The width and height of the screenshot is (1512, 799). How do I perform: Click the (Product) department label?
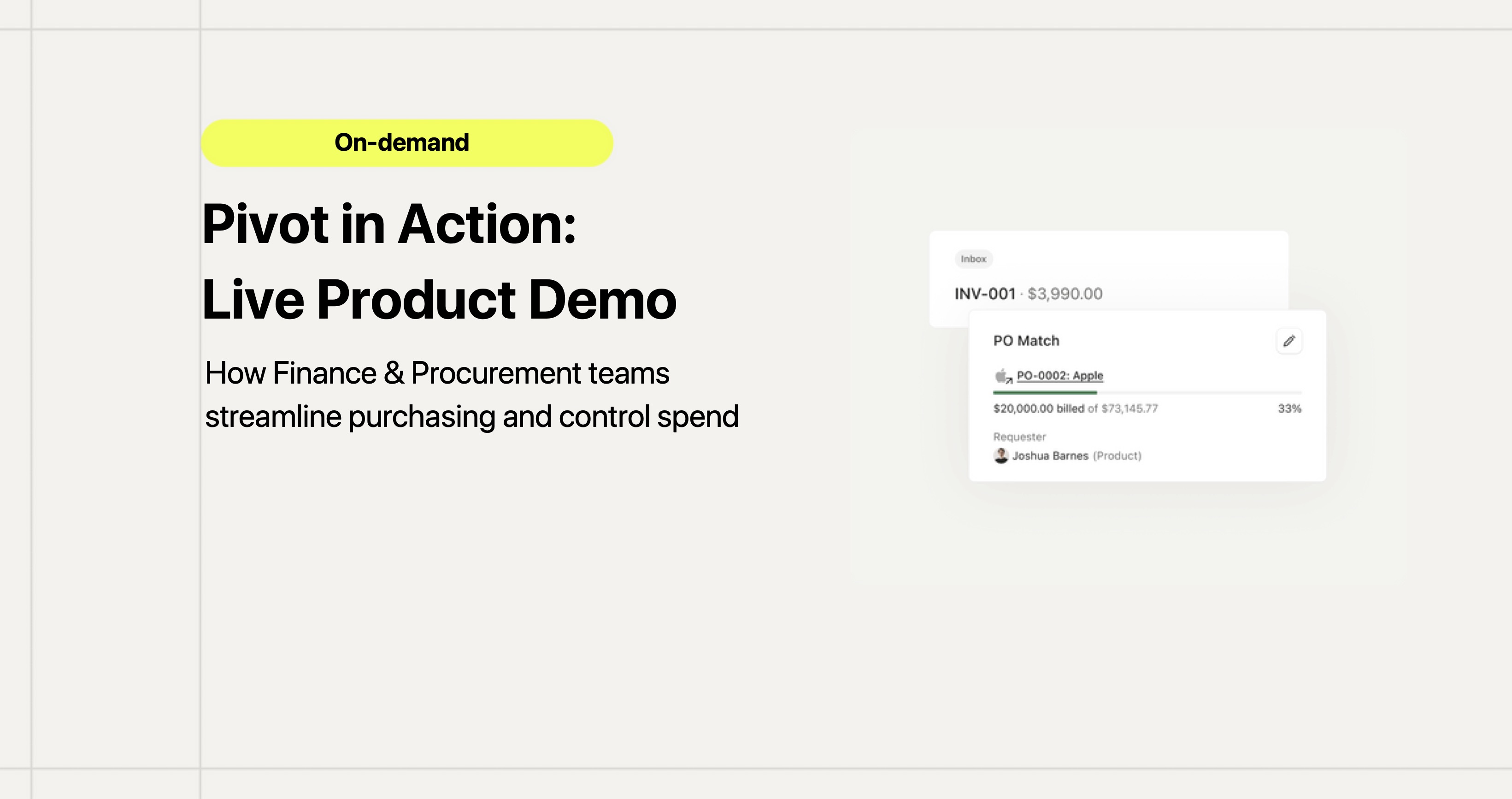point(1117,456)
